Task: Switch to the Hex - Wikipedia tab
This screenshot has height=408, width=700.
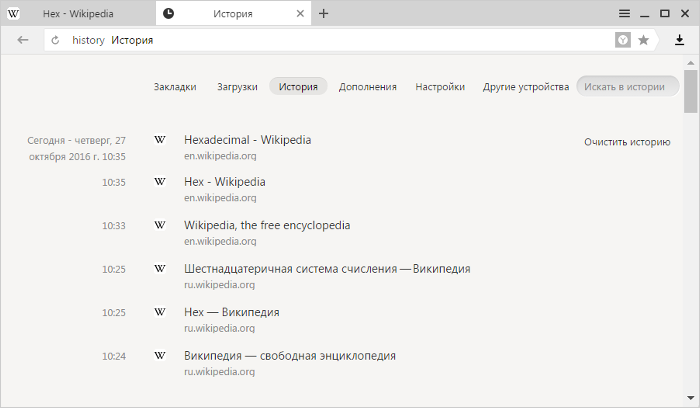Action: click(78, 13)
